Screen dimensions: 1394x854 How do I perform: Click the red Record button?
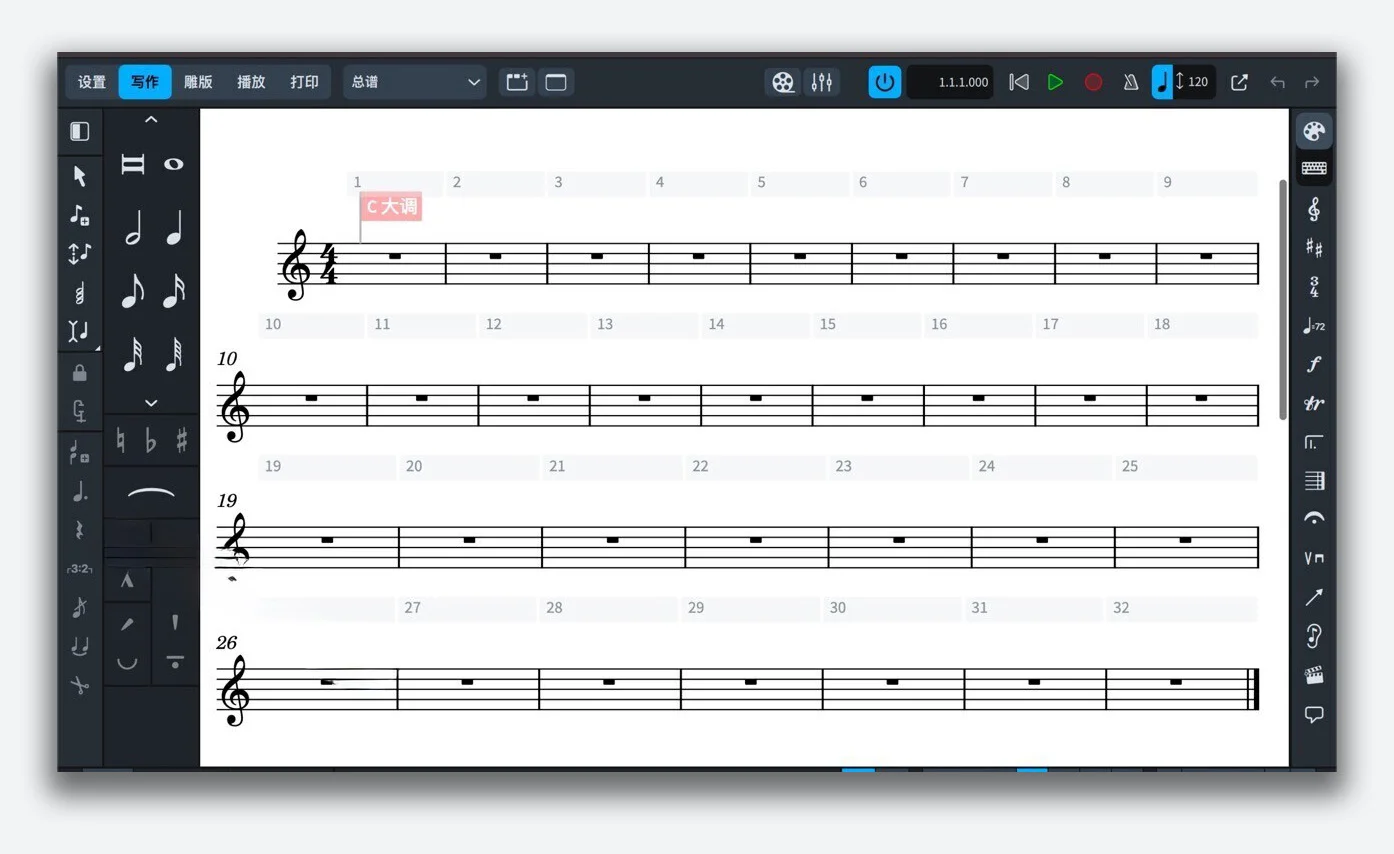pyautogui.click(x=1093, y=82)
